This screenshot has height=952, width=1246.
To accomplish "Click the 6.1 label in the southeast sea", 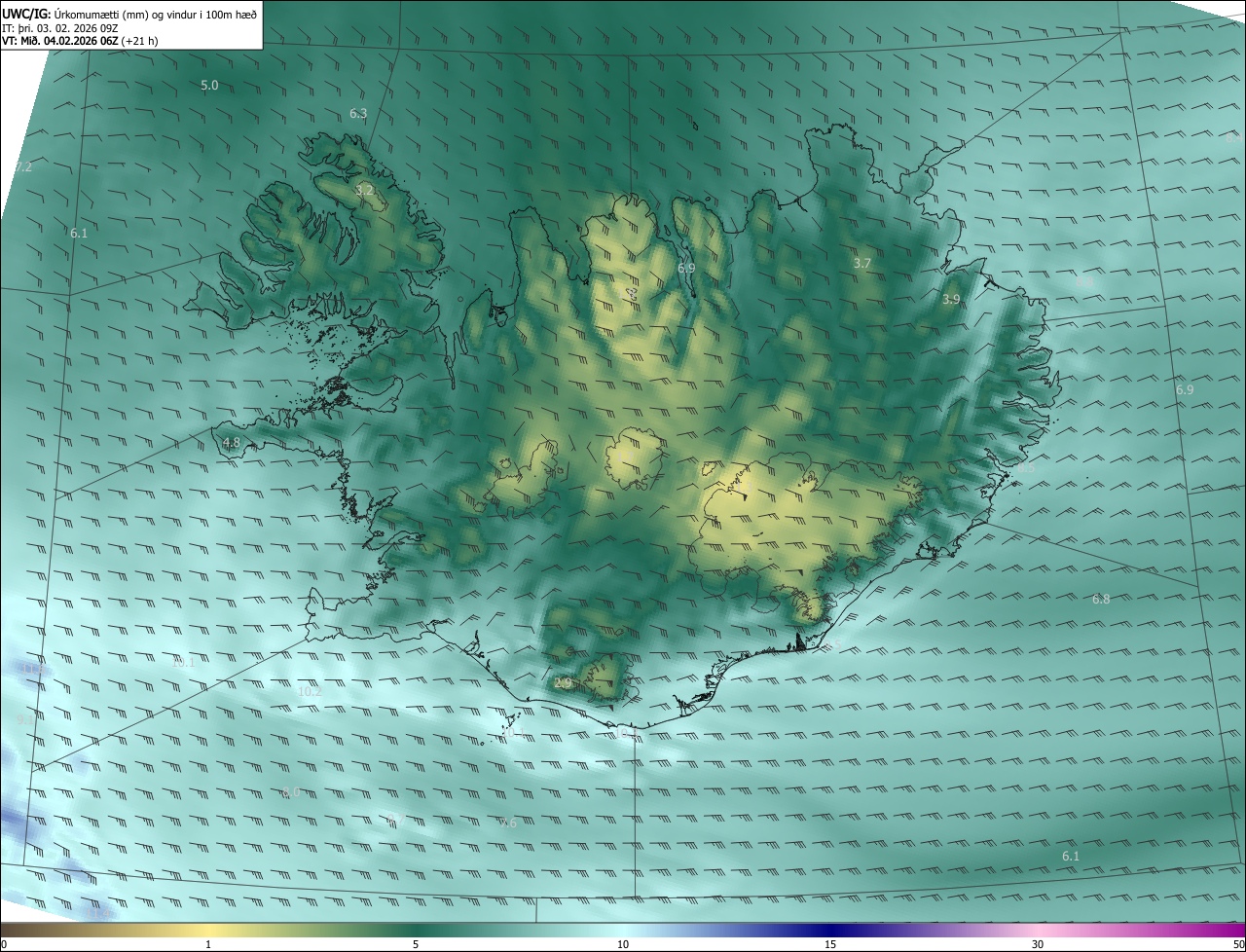I will click(1071, 857).
